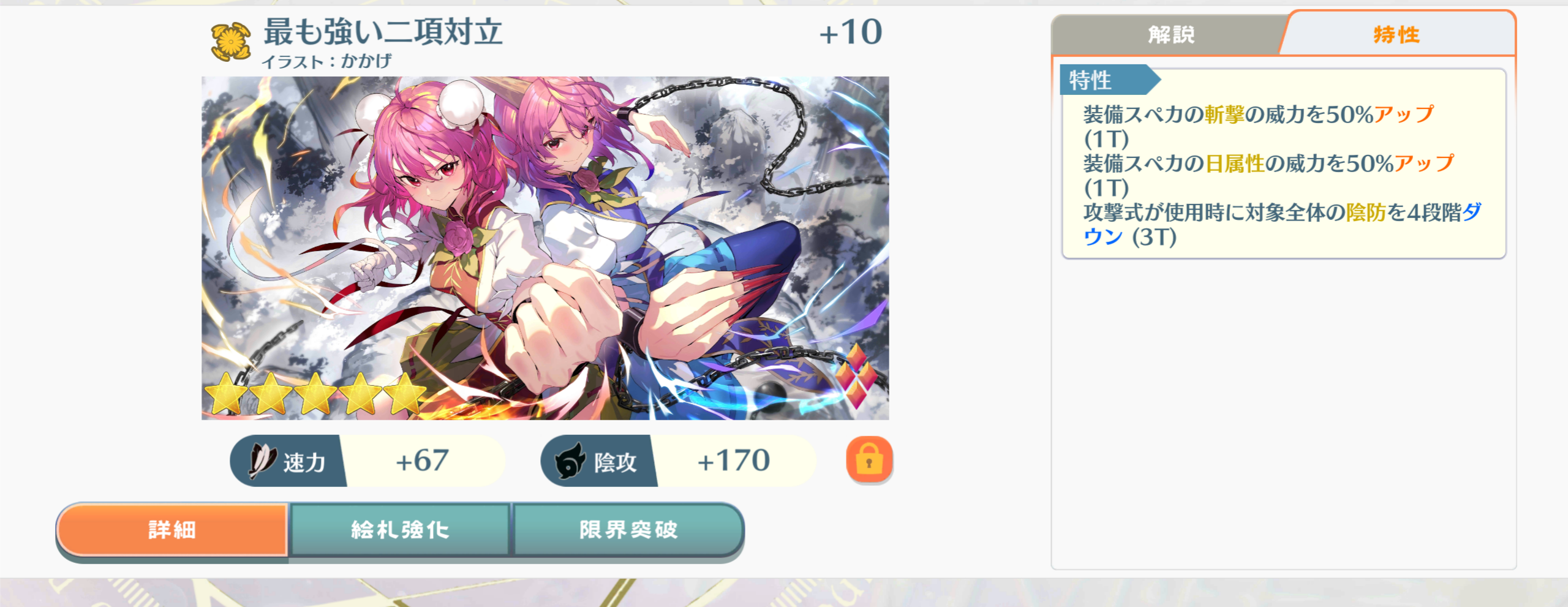1568x607 pixels.
Task: Select the 特性 tab
Action: (1396, 34)
